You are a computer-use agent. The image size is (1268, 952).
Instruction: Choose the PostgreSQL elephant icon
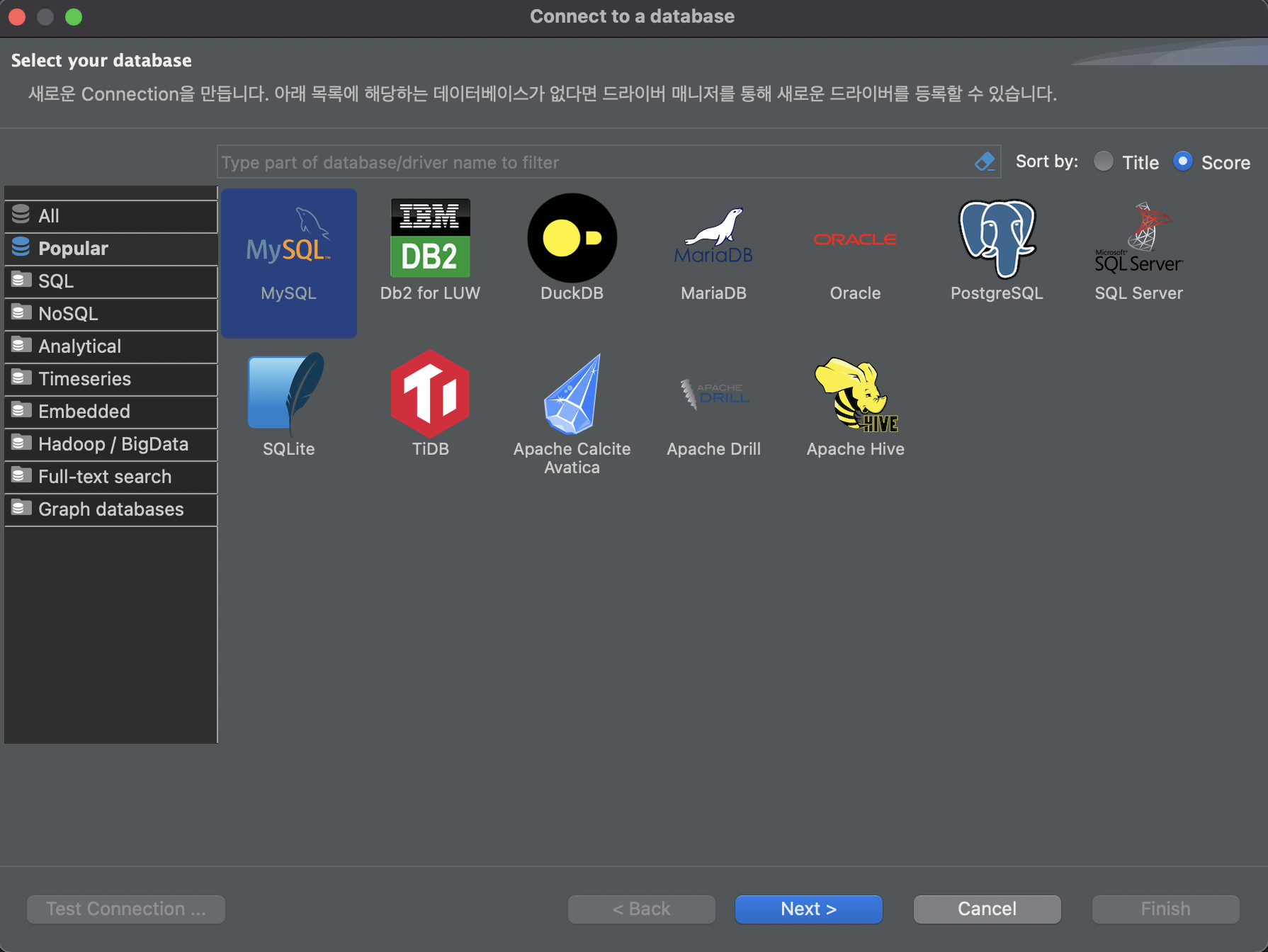coord(997,239)
